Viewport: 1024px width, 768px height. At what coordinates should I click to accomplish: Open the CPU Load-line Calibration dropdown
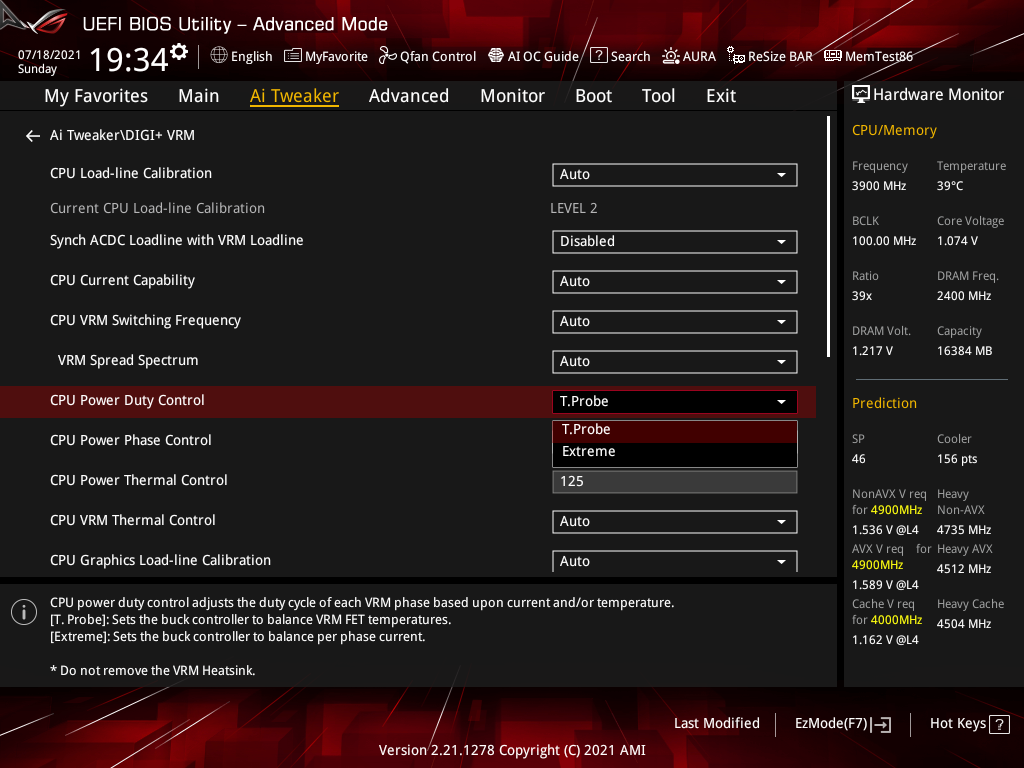(x=674, y=174)
